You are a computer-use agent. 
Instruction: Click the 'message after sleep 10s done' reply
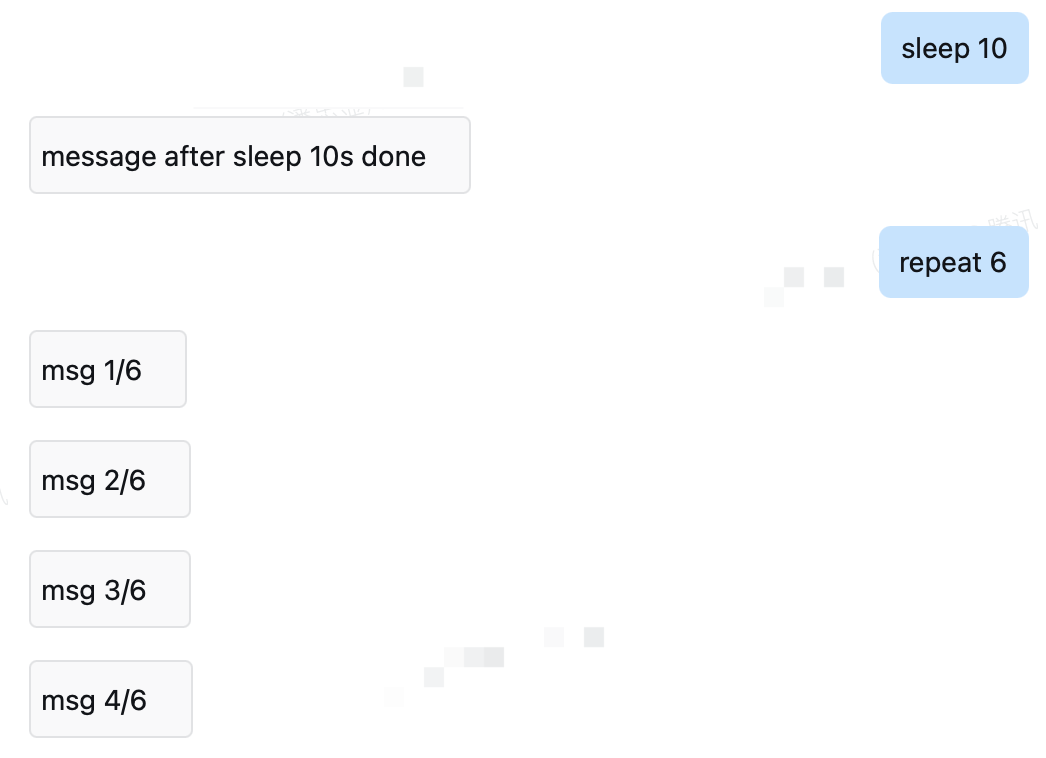coord(250,155)
